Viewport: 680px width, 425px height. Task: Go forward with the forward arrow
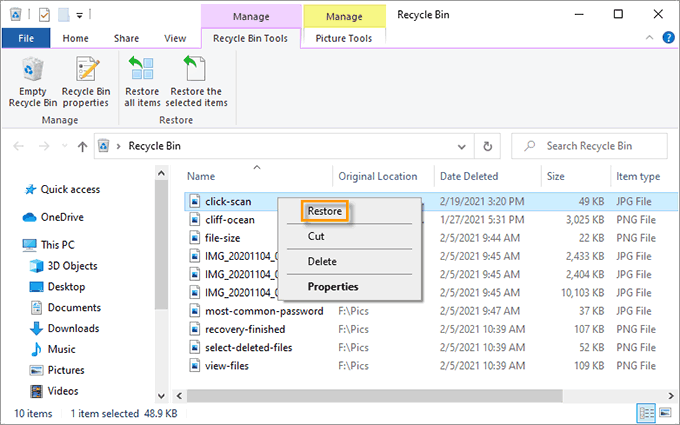pyautogui.click(x=44, y=146)
